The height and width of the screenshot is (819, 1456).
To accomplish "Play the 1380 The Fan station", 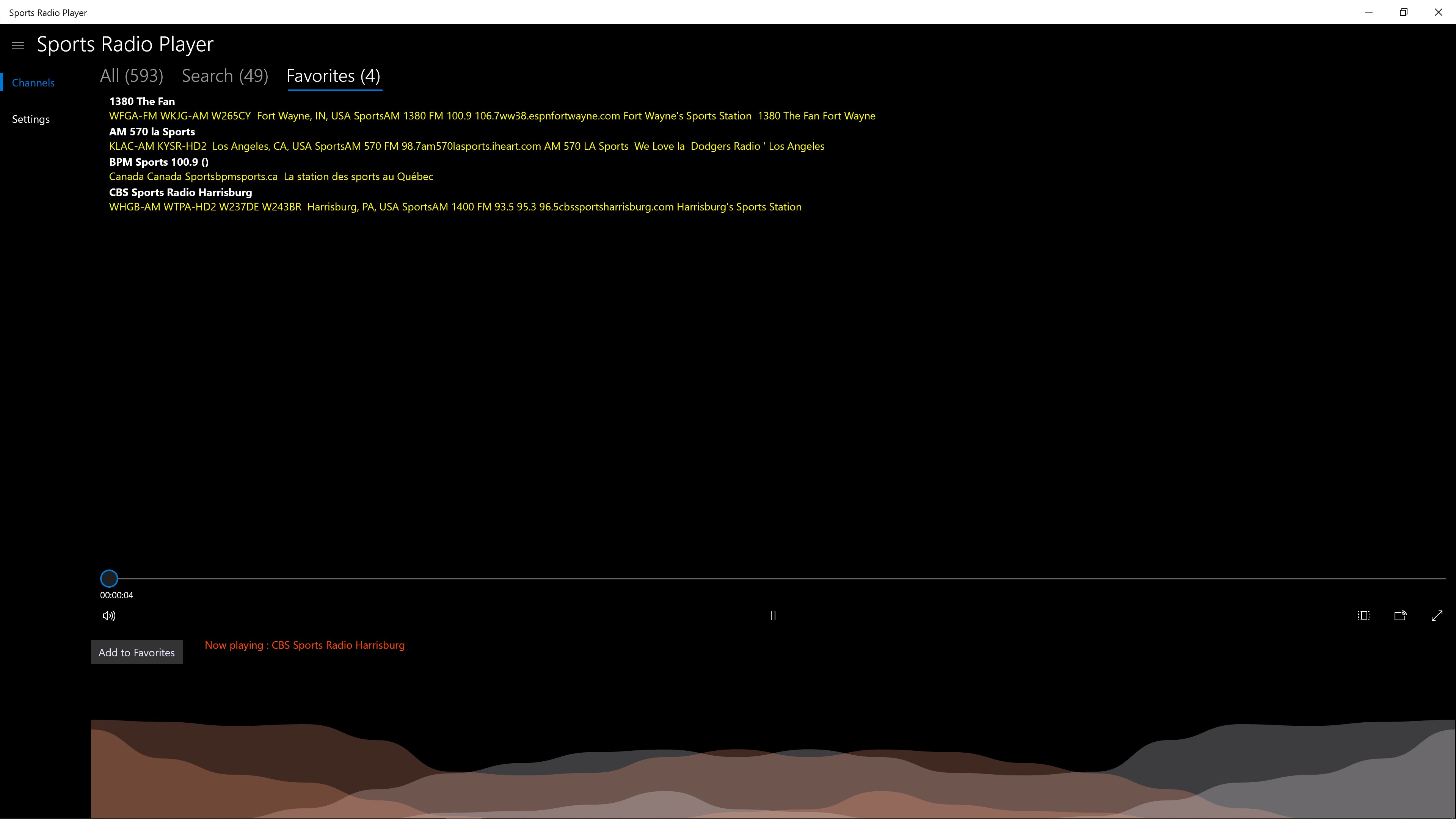I will pos(142,101).
